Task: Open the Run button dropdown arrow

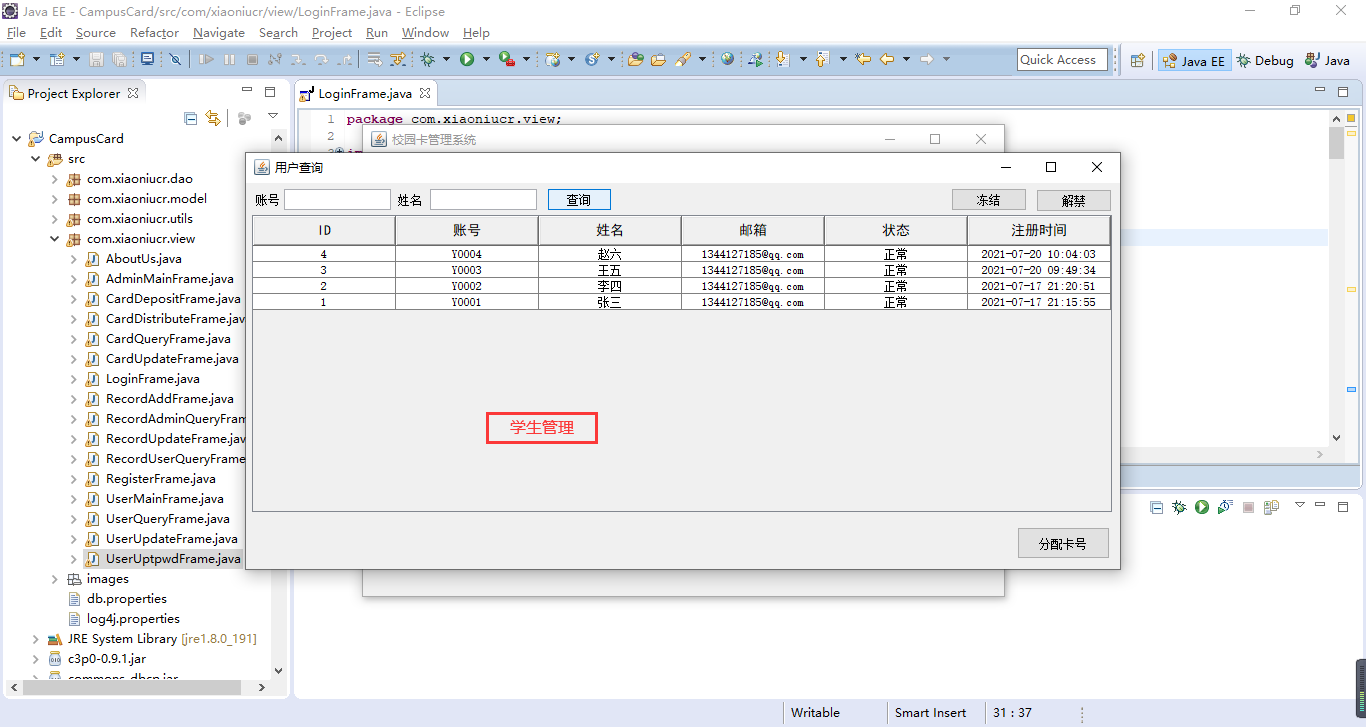Action: pyautogui.click(x=486, y=60)
